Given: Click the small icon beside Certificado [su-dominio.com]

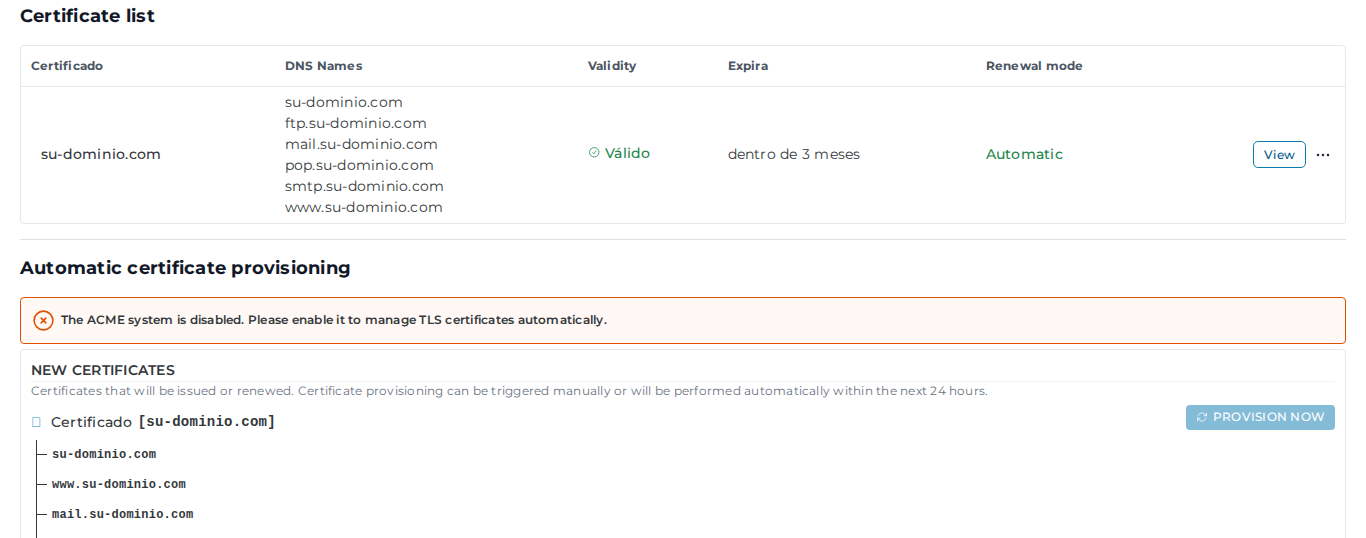Looking at the screenshot, I should 36,422.
